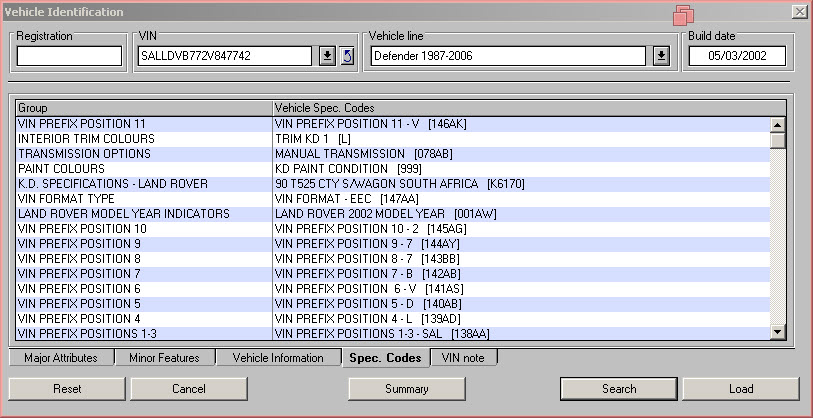This screenshot has height=418, width=813.
Task: Select the VIN PREFIX POSITION 6 group cell
Action: coord(144,289)
